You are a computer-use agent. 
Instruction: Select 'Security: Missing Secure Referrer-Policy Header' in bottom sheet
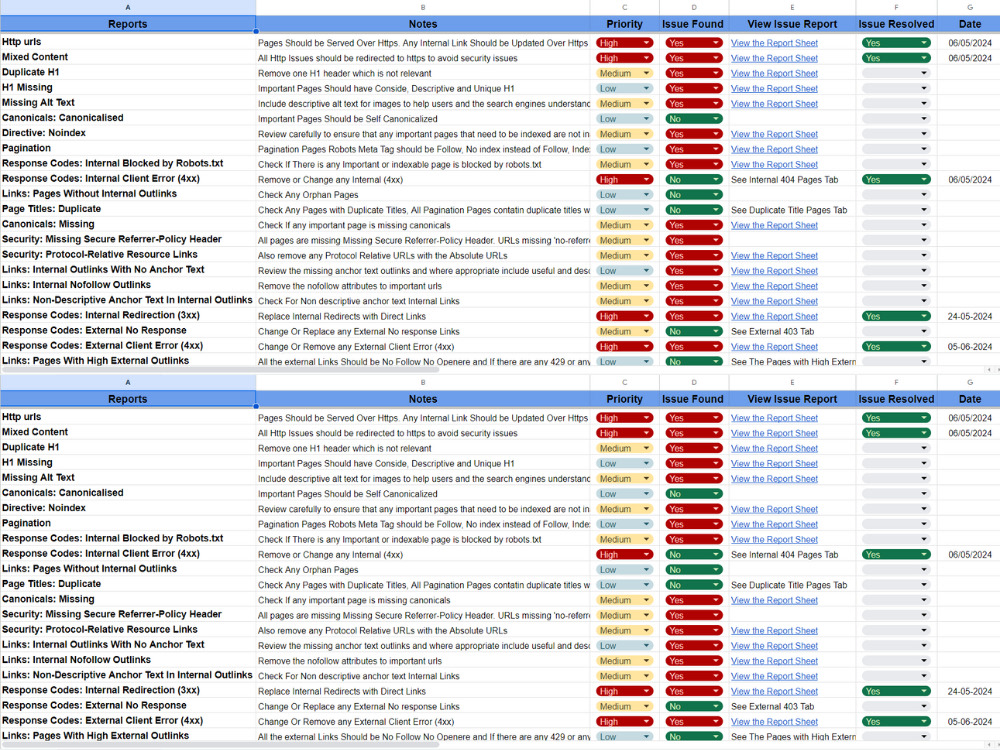click(128, 614)
